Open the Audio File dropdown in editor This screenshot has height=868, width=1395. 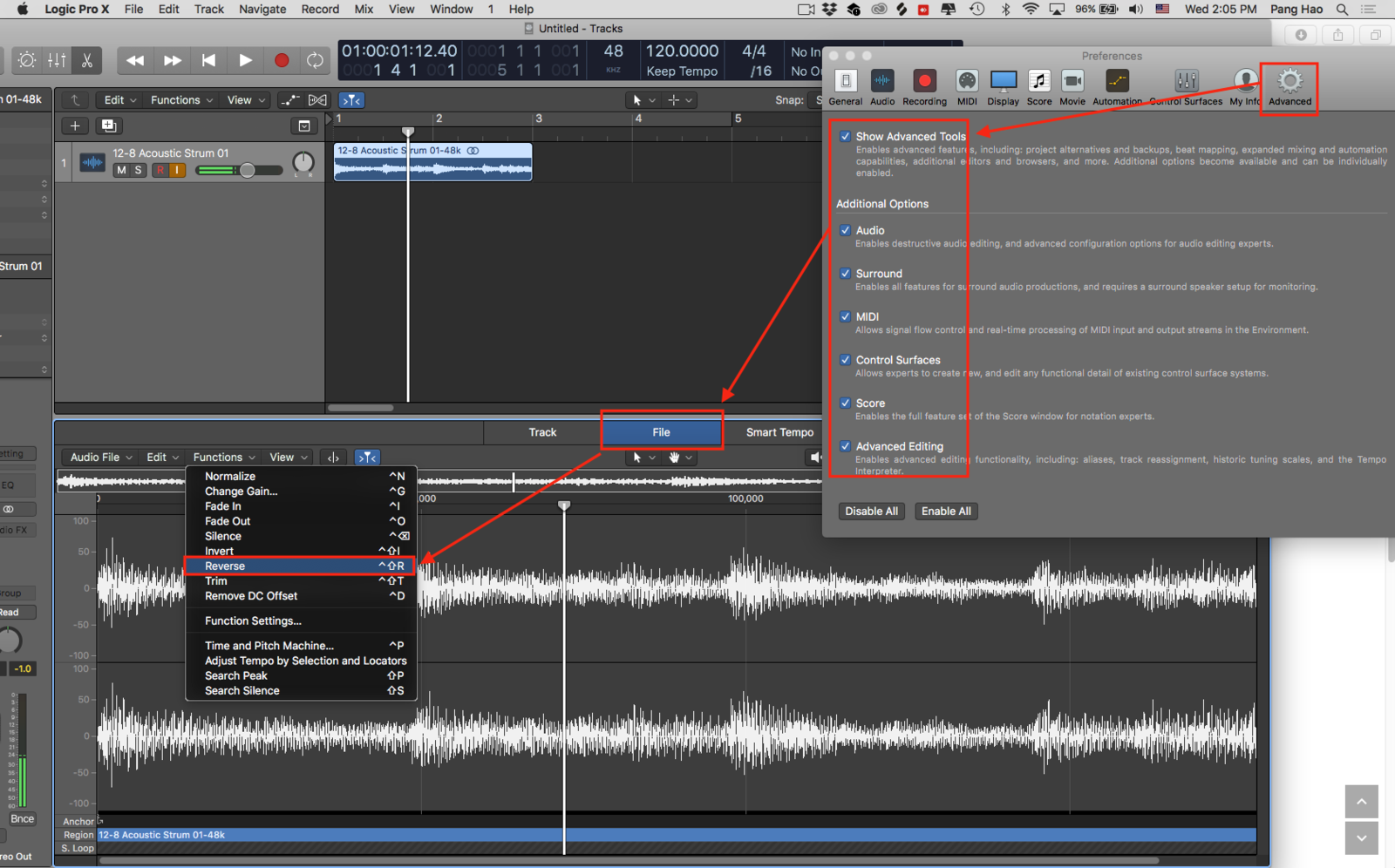tap(100, 458)
